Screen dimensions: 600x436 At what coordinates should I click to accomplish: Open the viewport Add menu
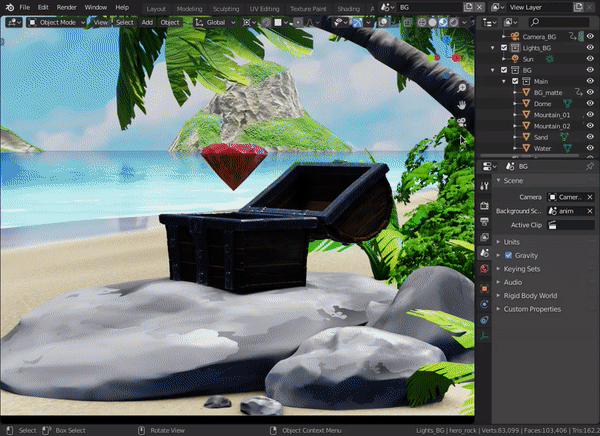point(147,23)
